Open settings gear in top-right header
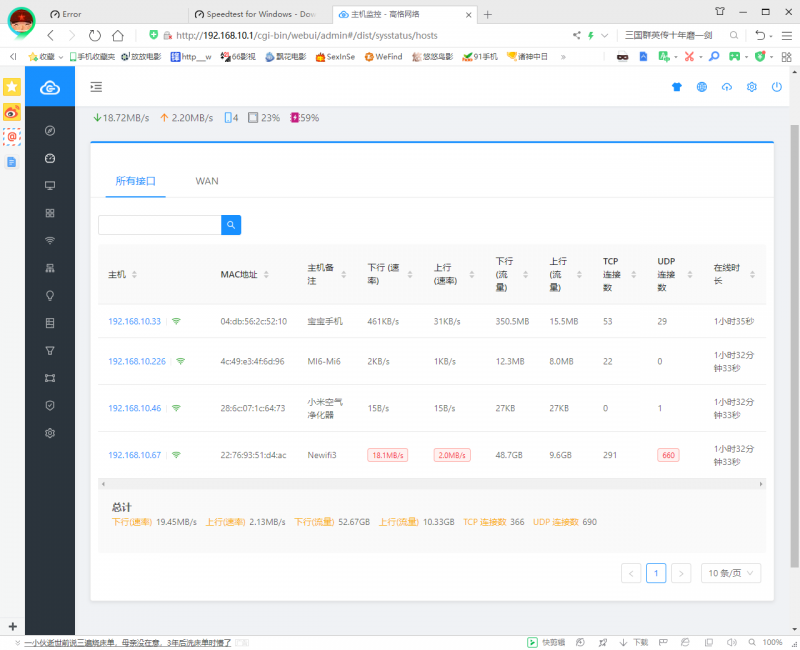 point(752,87)
